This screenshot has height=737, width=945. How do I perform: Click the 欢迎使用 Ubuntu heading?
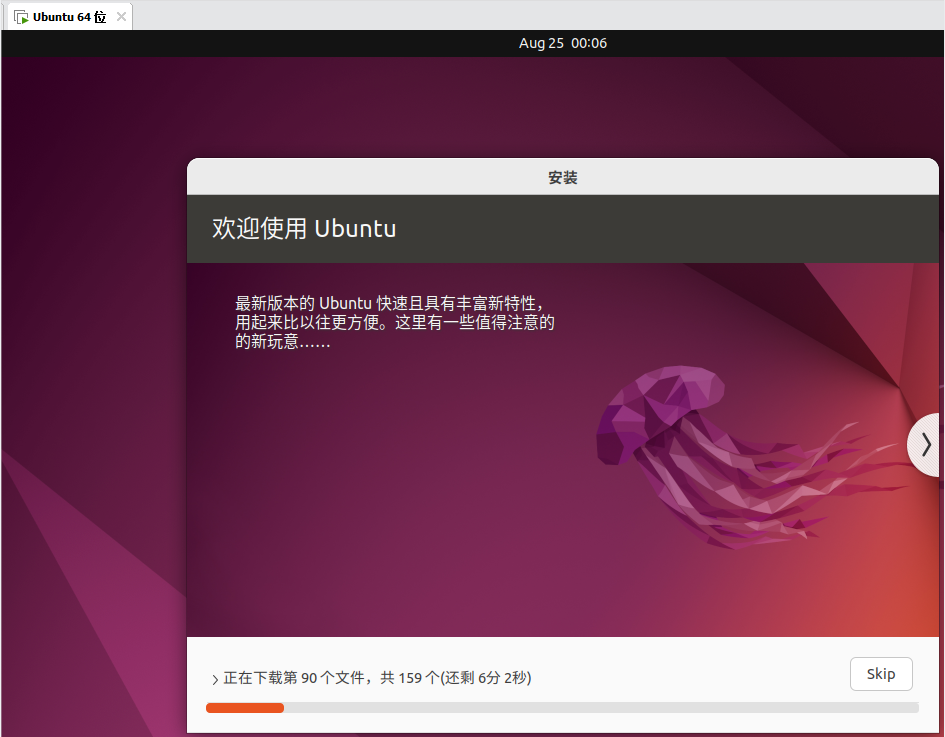click(x=304, y=228)
